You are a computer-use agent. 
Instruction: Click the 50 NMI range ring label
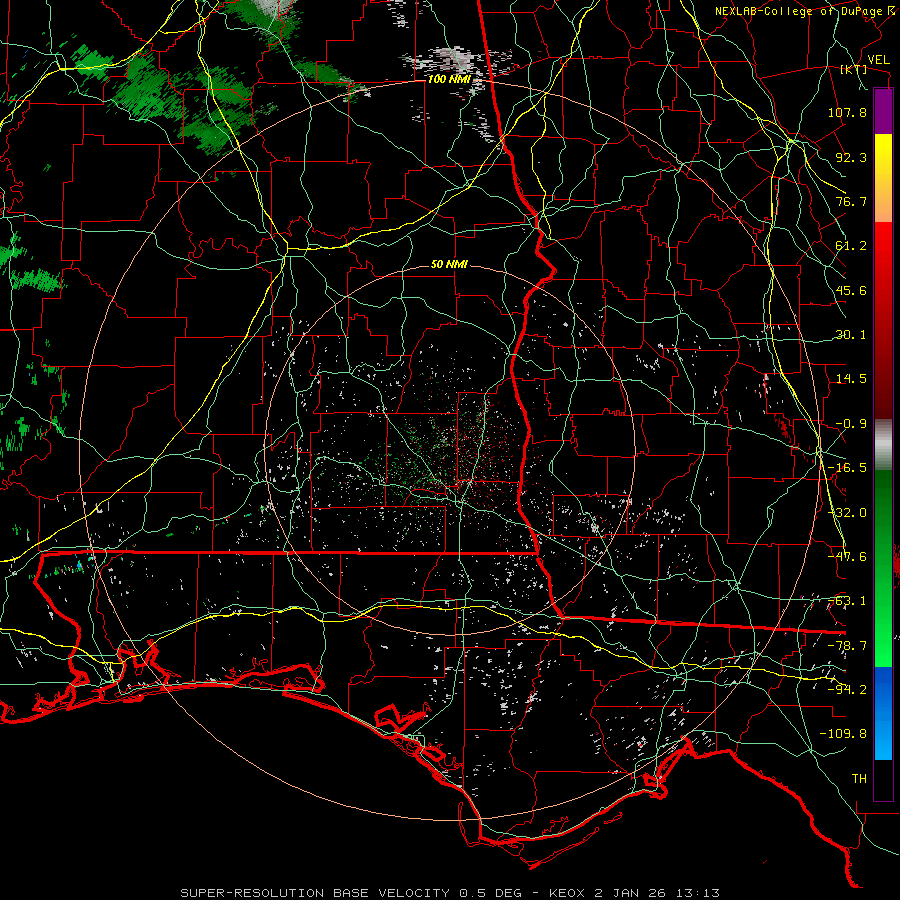click(449, 264)
